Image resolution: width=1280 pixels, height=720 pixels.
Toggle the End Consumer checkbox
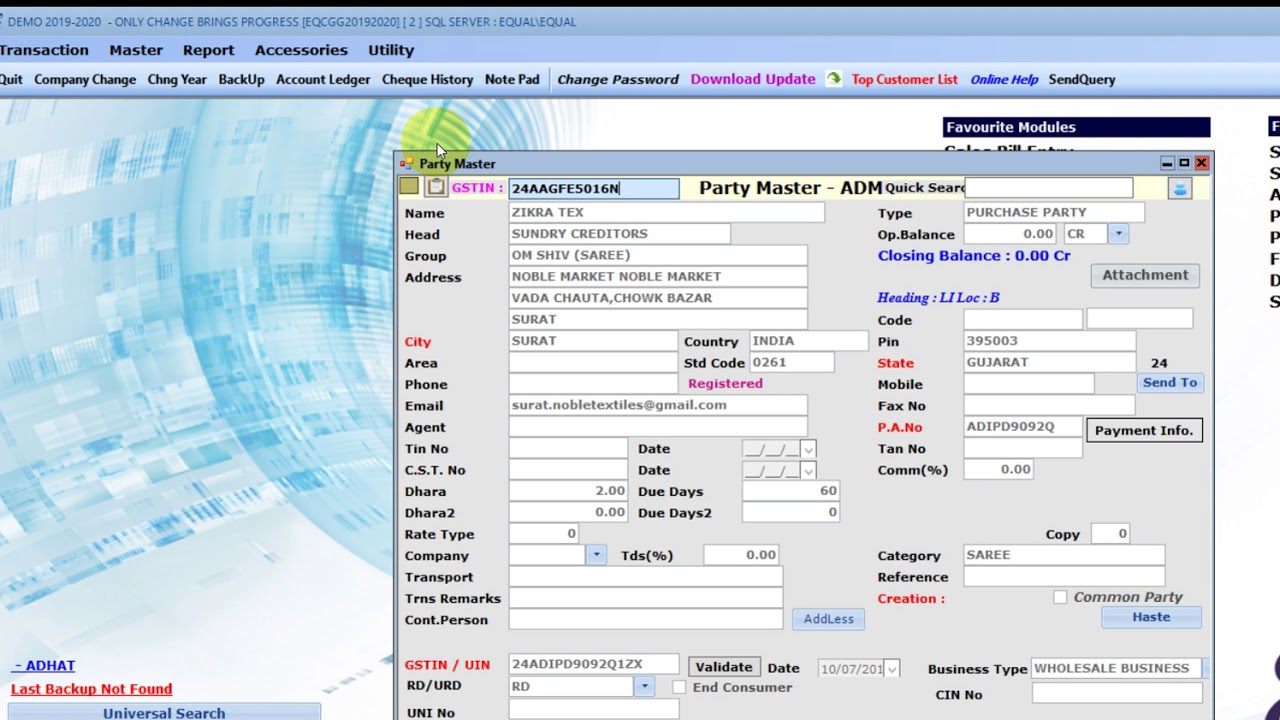pos(679,687)
